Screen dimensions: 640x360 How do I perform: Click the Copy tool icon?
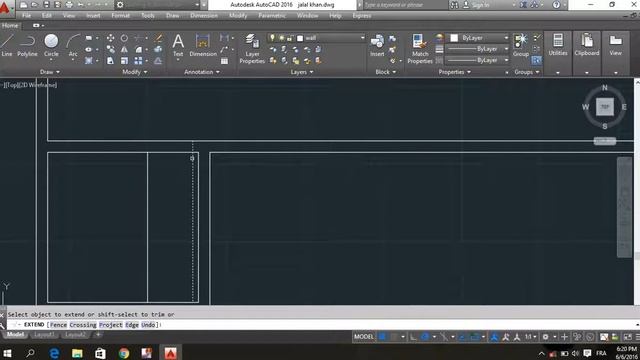[110, 49]
